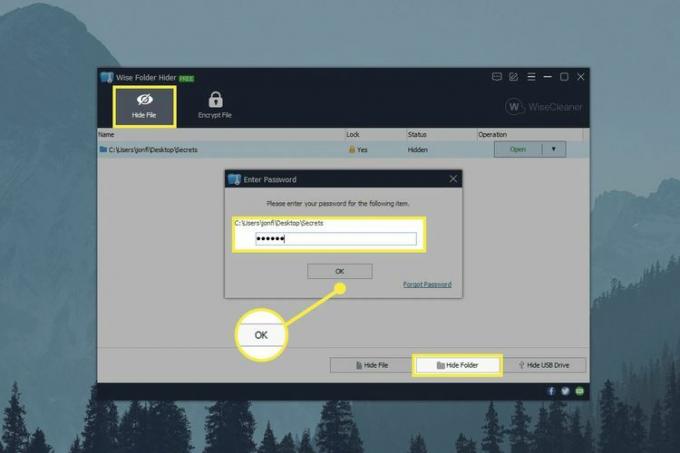Image resolution: width=680 pixels, height=453 pixels.
Task: Click the WiseCleaner logo
Action: [x=543, y=107]
